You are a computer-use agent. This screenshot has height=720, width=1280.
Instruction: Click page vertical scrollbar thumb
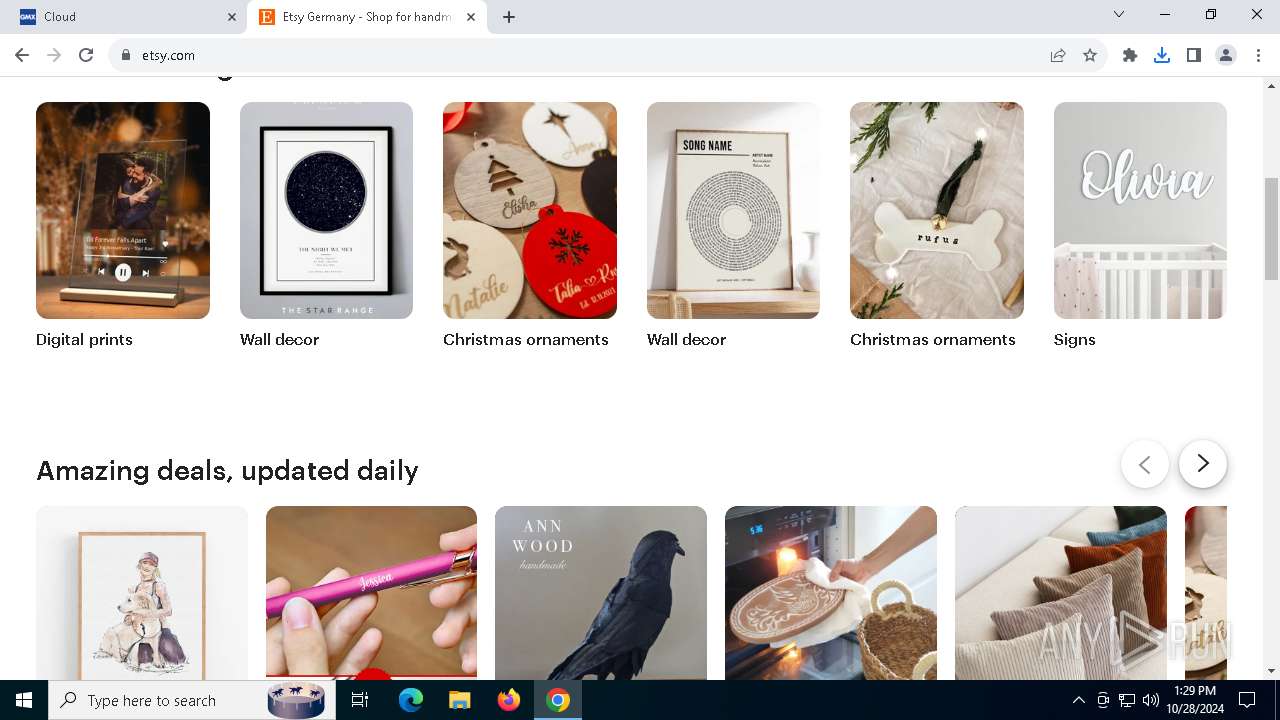pos(1271,228)
